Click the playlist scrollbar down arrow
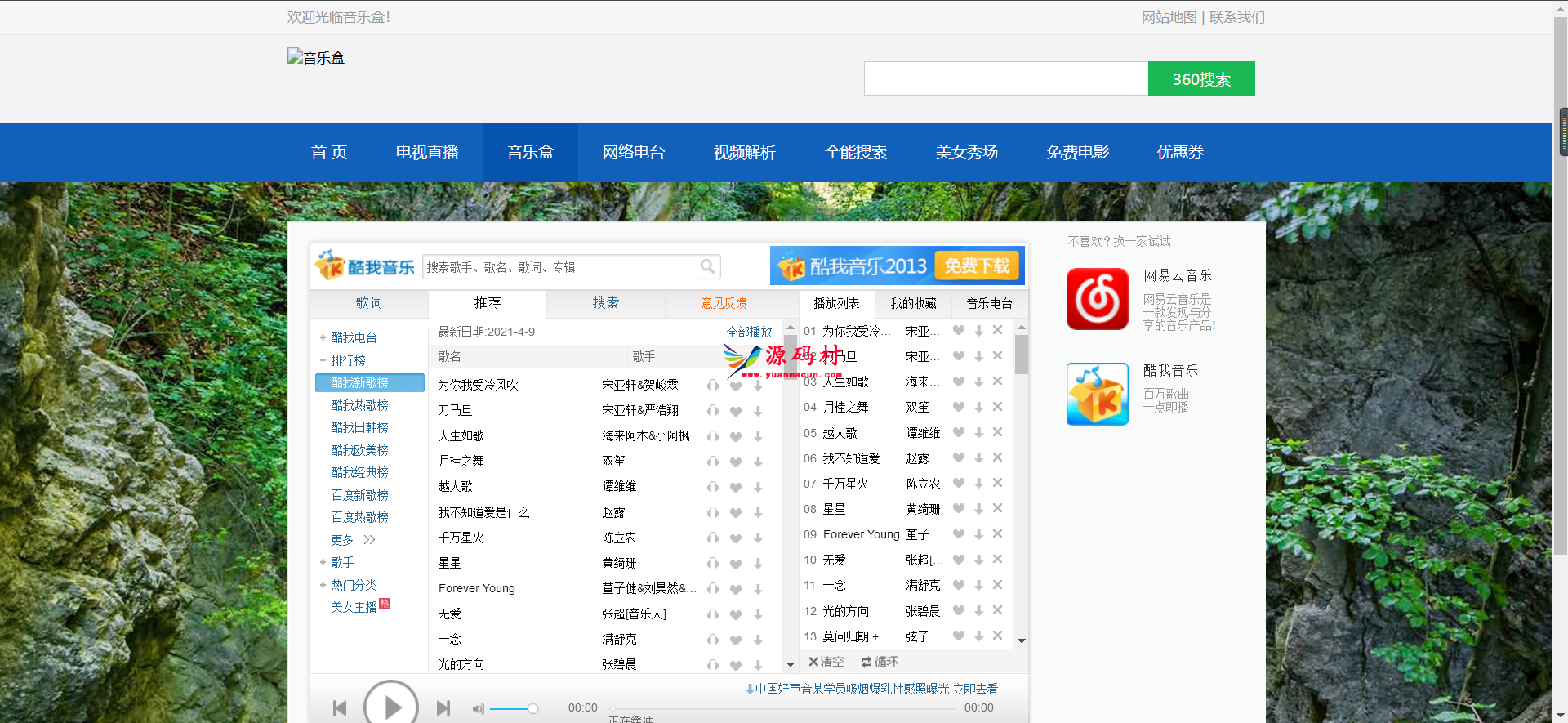The image size is (1568, 723). coord(1021,641)
